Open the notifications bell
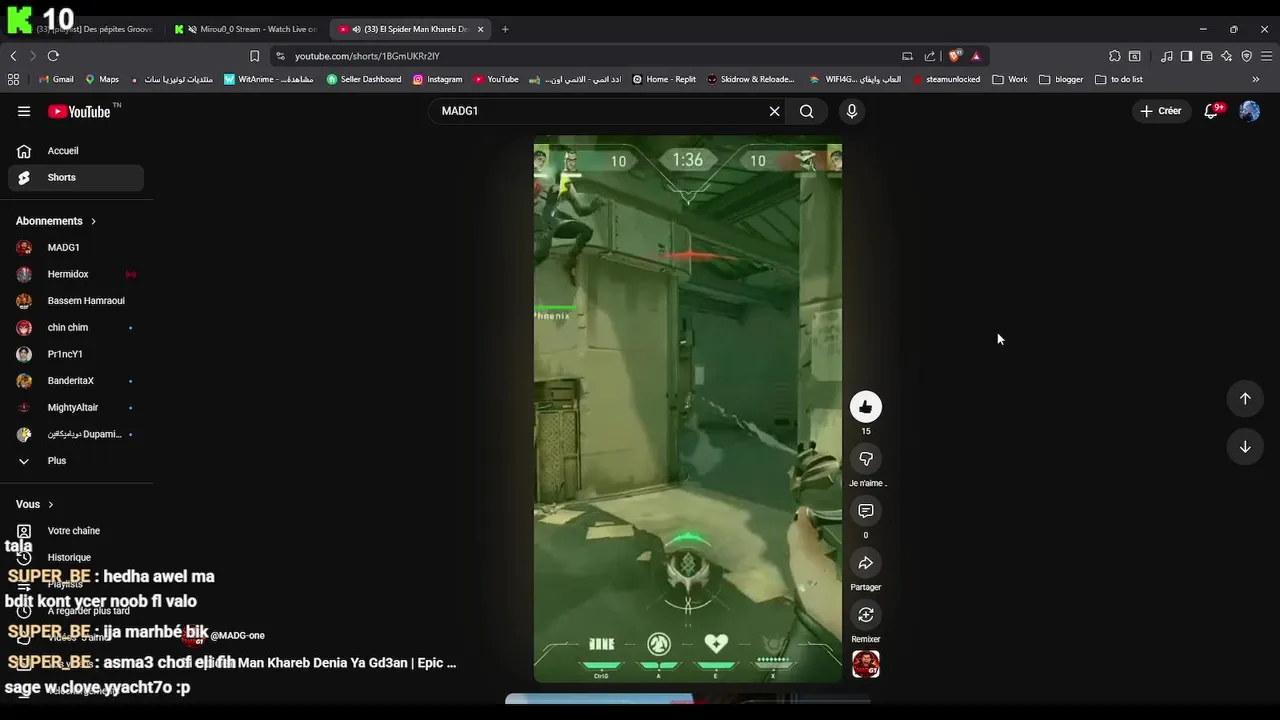The width and height of the screenshot is (1280, 720). coord(1212,111)
